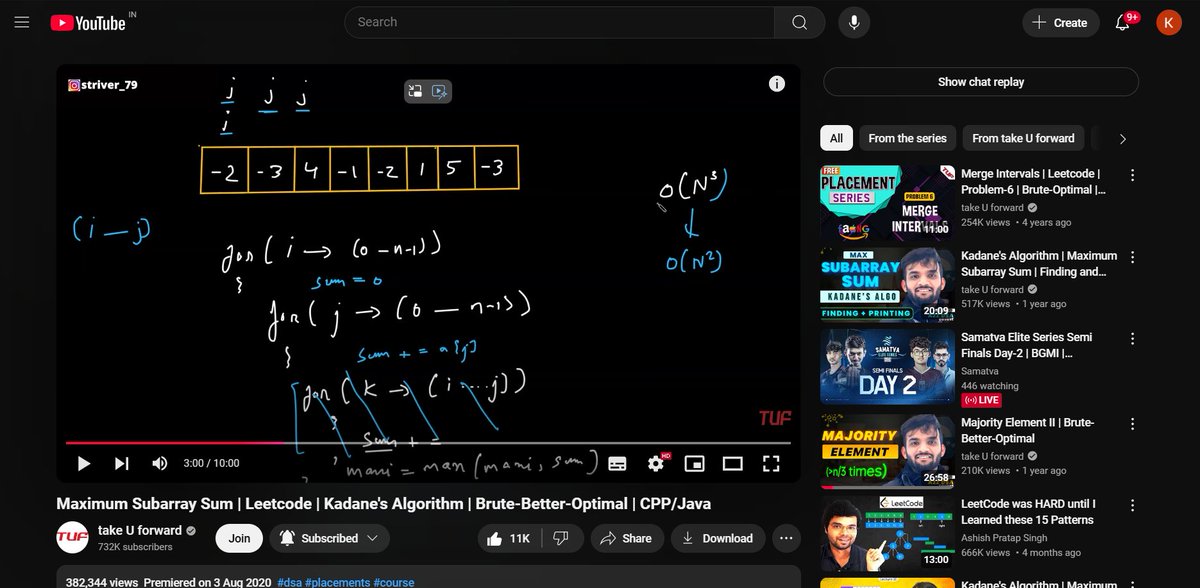
Task: Mute the video volume
Action: [x=159, y=463]
